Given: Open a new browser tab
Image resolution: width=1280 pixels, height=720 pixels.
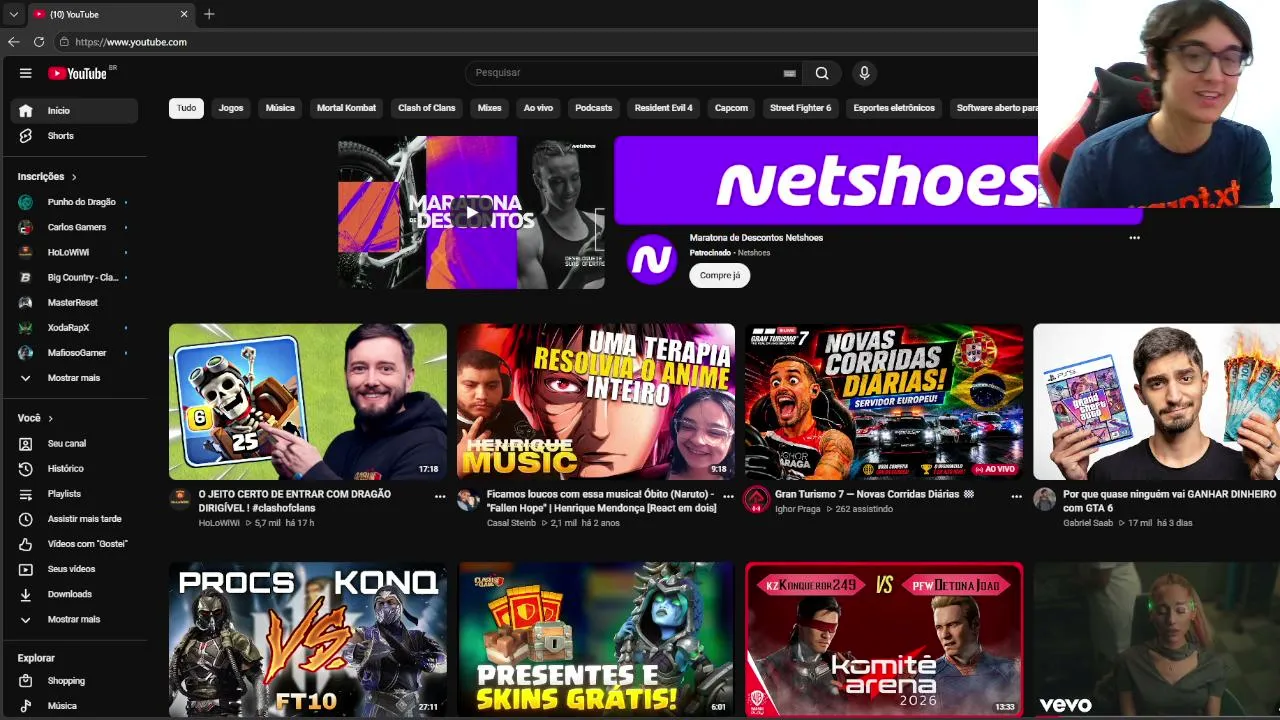Looking at the screenshot, I should coord(209,14).
